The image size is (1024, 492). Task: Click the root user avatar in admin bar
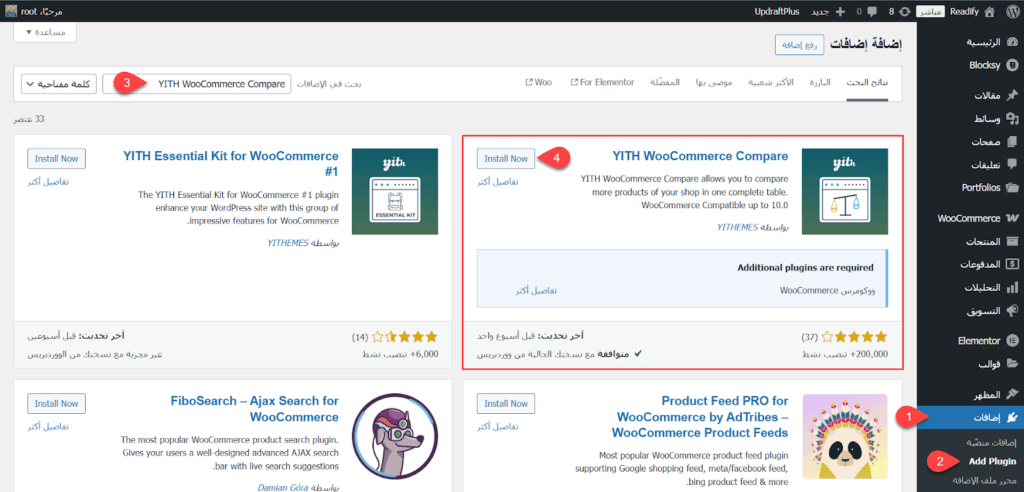pyautogui.click(x=10, y=12)
